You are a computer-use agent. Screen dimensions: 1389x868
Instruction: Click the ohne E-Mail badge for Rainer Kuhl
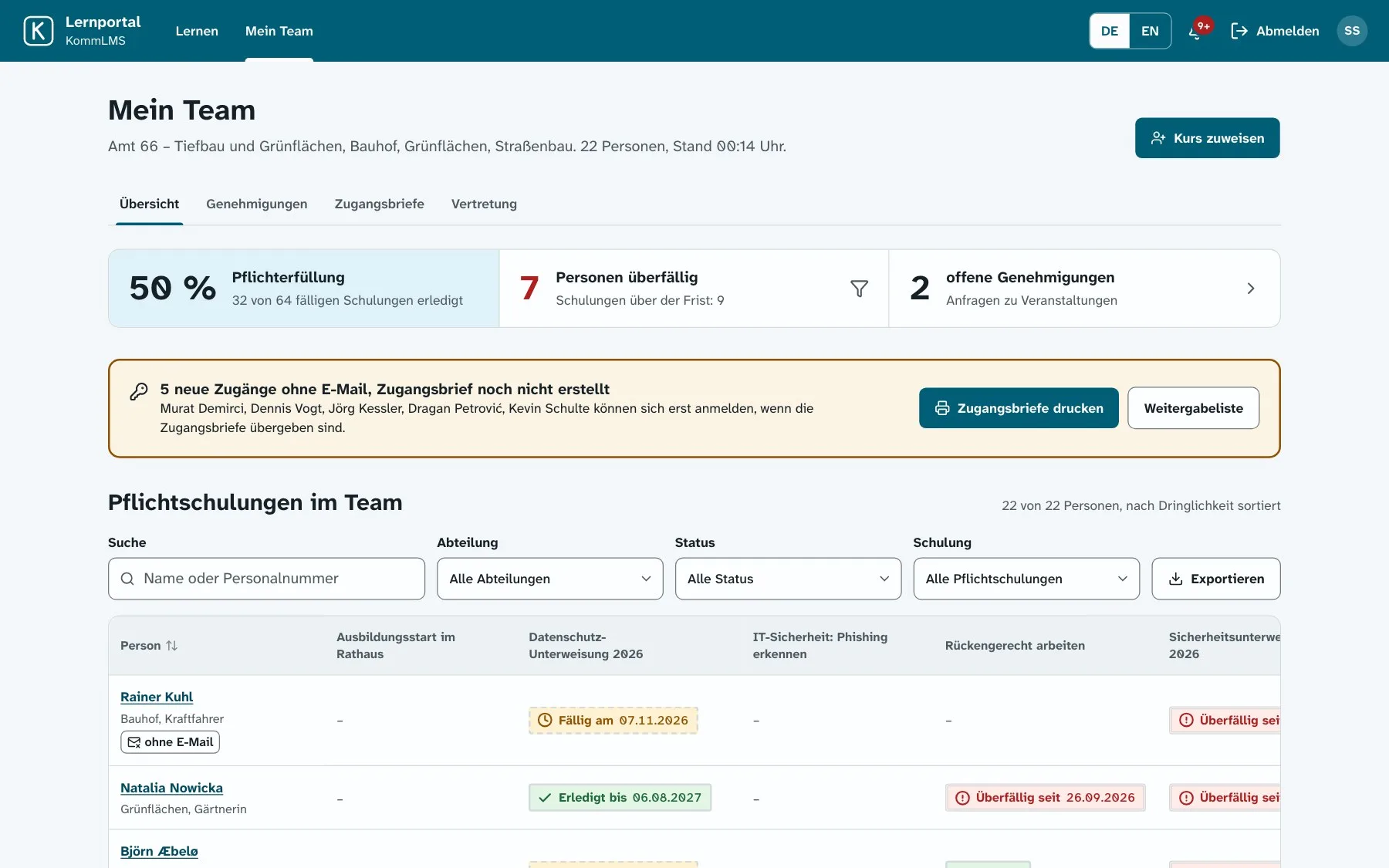[170, 742]
